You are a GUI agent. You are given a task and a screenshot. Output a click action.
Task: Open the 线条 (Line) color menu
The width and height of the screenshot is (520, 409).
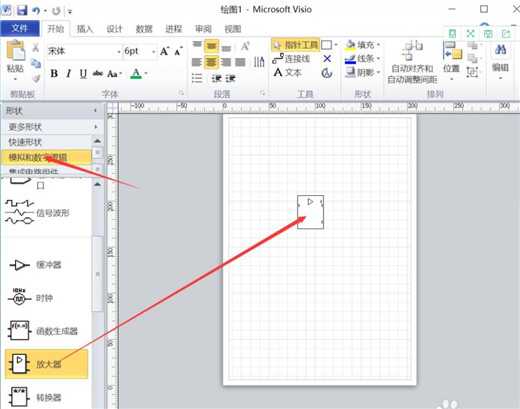[363, 59]
